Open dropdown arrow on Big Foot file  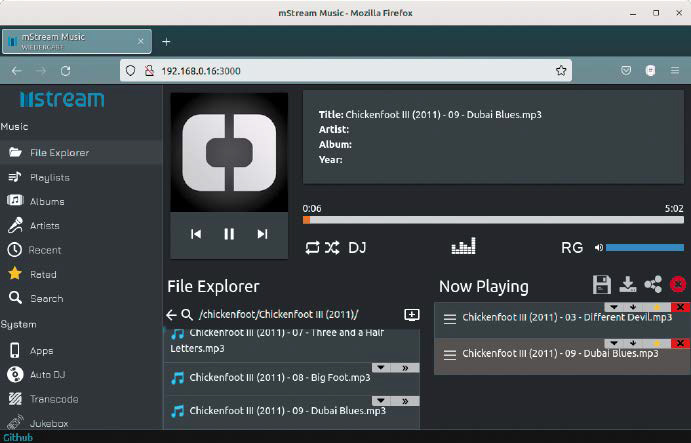381,368
